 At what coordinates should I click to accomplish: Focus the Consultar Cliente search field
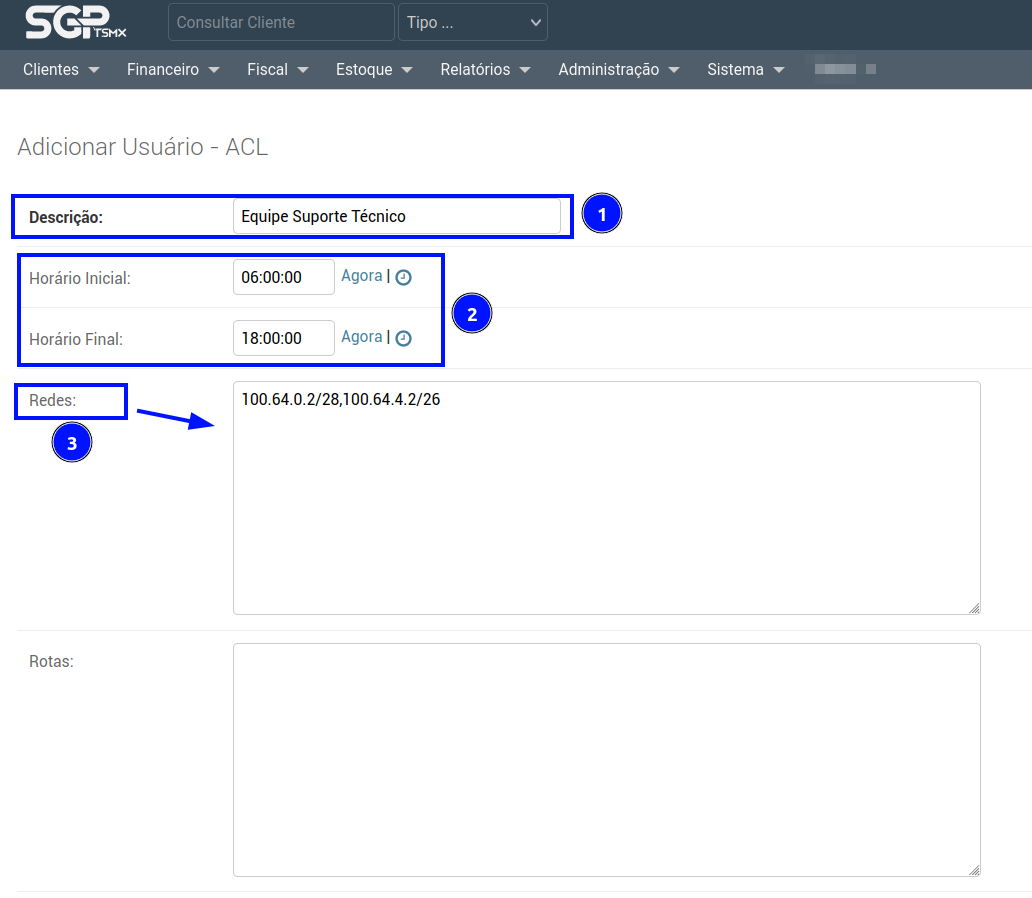pyautogui.click(x=281, y=22)
